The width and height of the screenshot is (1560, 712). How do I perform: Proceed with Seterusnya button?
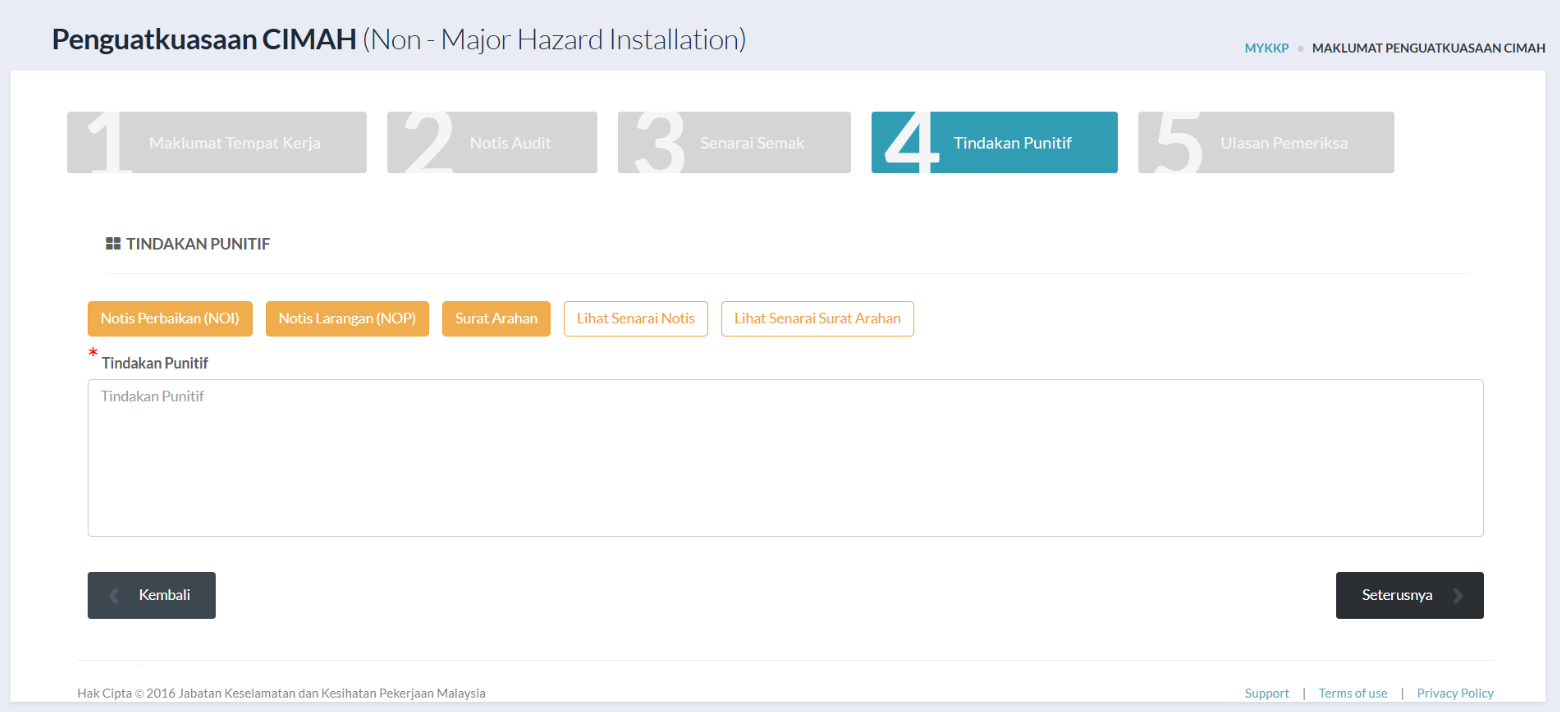coord(1410,595)
